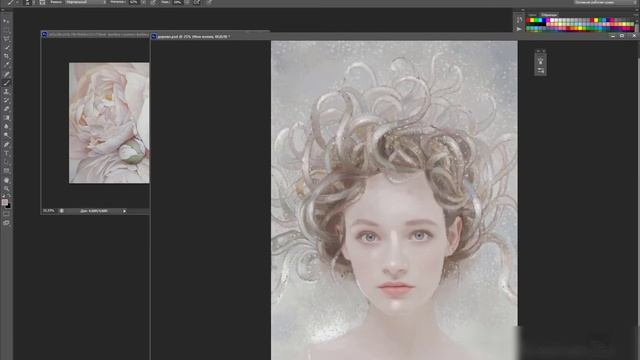Click the peony reference image canvas
The image size is (640, 360).
pyautogui.click(x=109, y=123)
